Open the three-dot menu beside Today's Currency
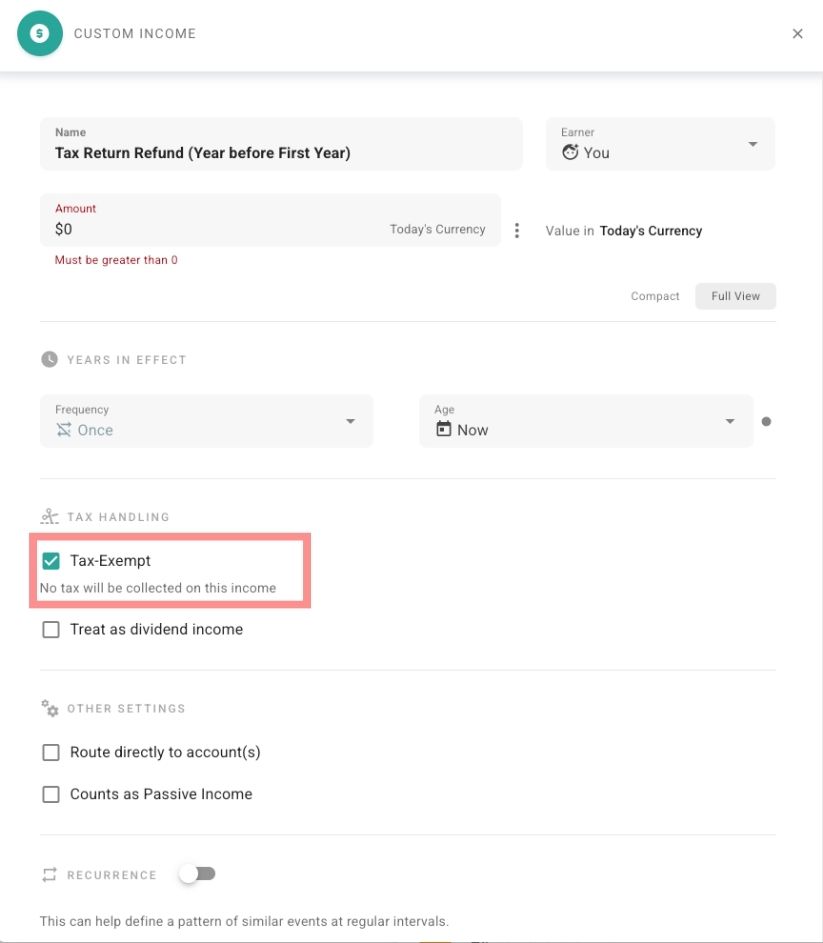Viewport: 823px width, 943px height. pyautogui.click(x=518, y=230)
